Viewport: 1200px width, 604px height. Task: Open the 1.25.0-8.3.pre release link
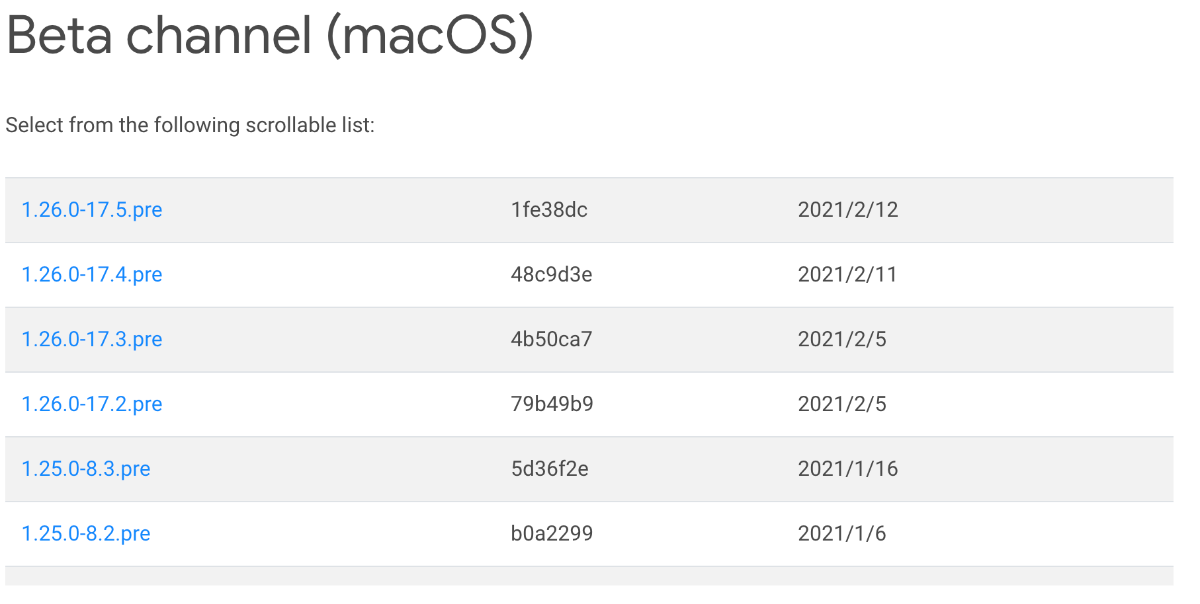tap(86, 468)
